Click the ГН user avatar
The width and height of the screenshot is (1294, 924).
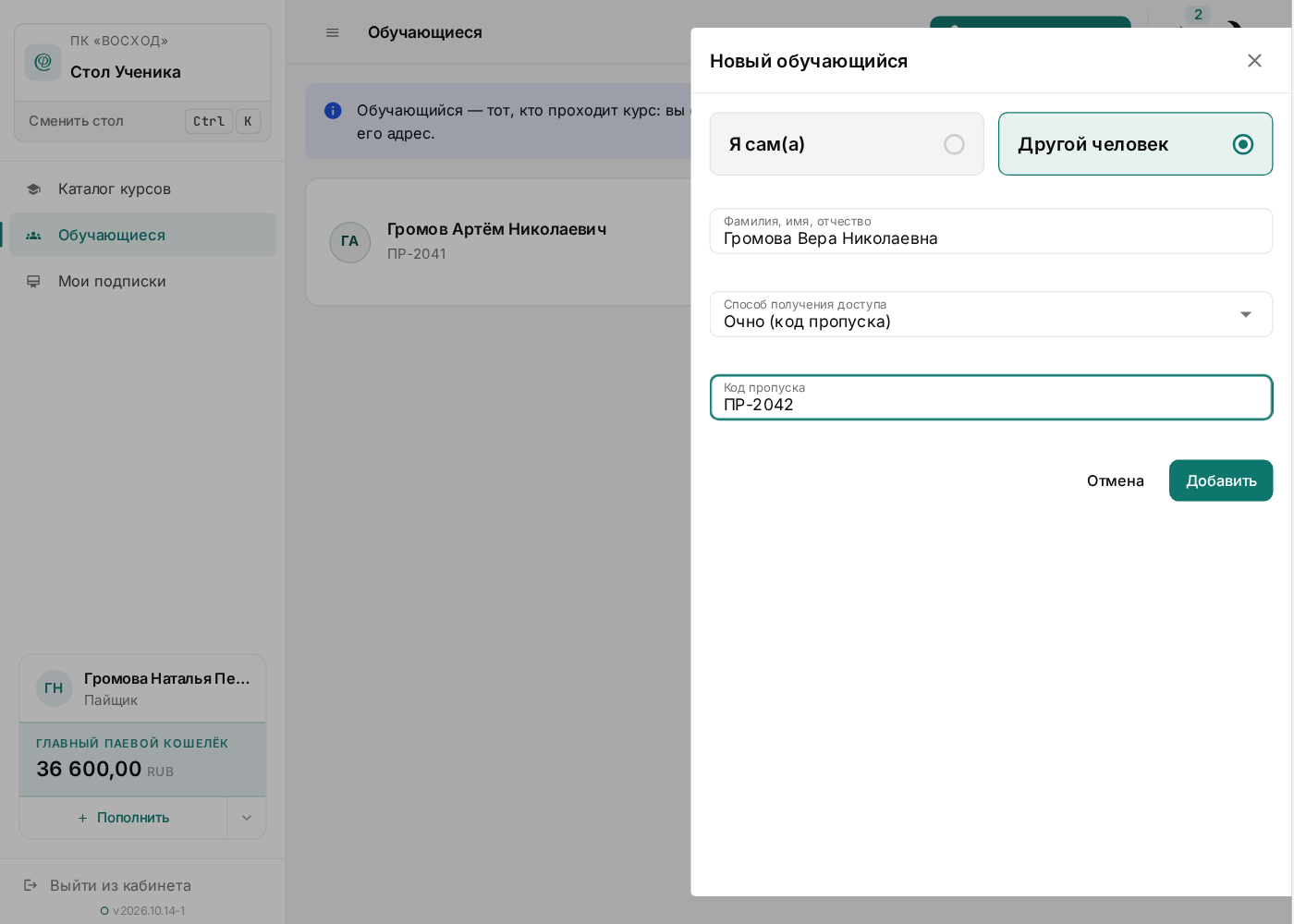[x=55, y=688]
